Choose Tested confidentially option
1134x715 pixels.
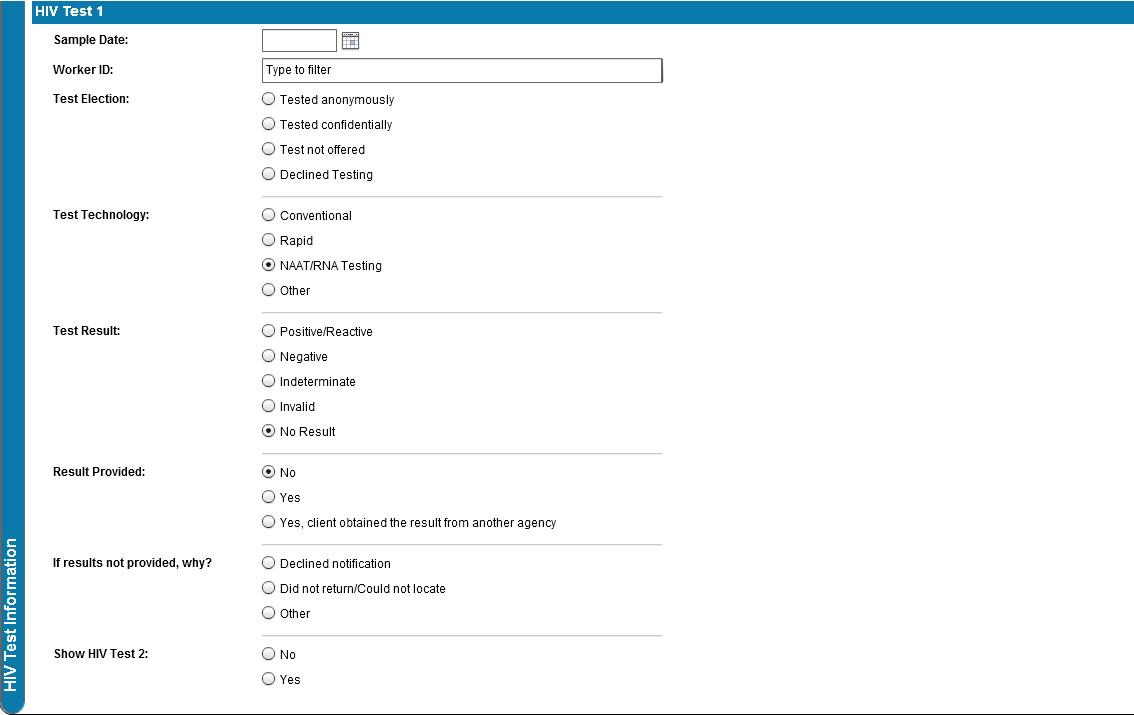pos(268,124)
